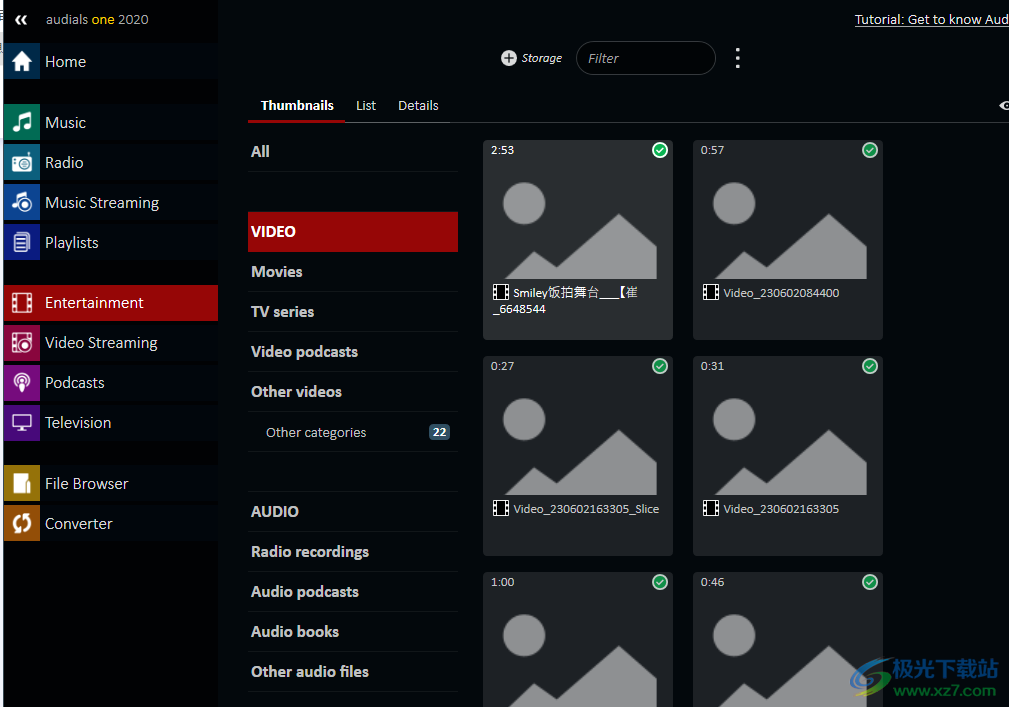1009x707 pixels.
Task: Open the Video podcasts category
Action: [353, 351]
